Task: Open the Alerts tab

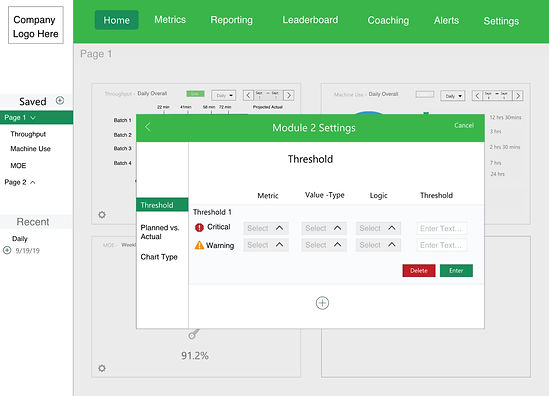Action: (x=446, y=20)
